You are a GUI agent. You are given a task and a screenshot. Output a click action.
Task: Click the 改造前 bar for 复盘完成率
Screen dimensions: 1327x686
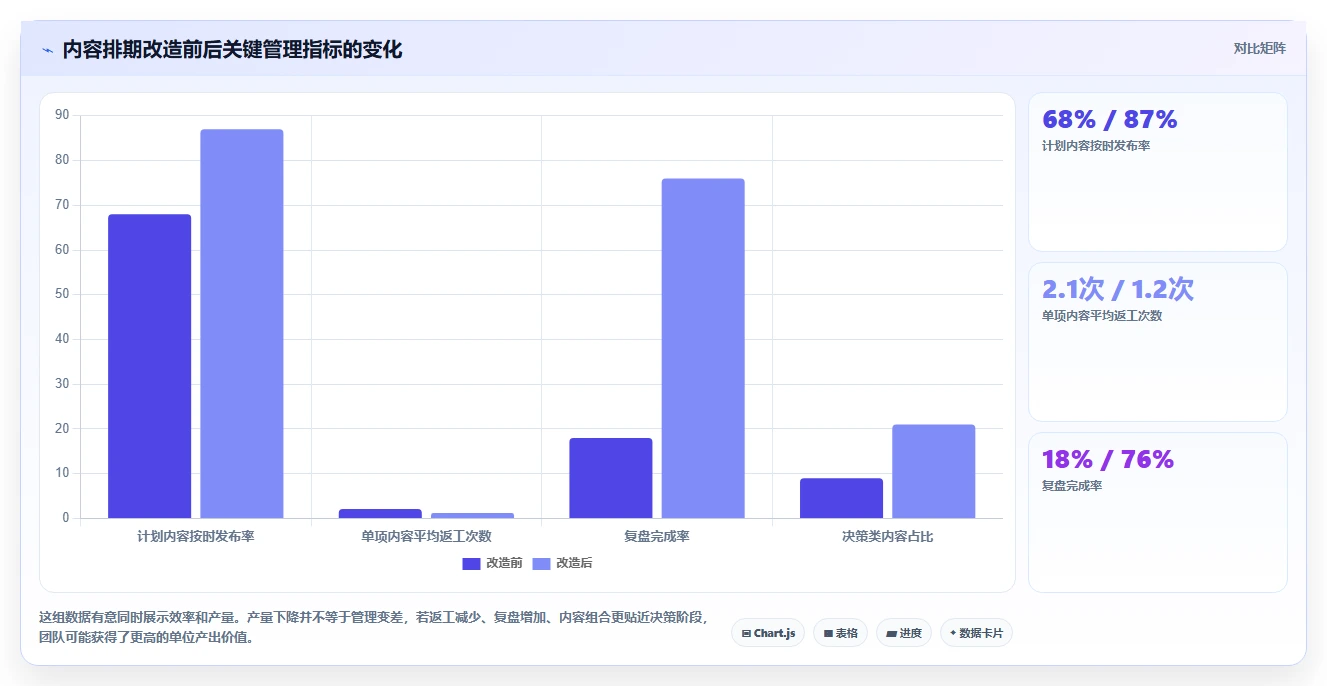click(x=610, y=478)
